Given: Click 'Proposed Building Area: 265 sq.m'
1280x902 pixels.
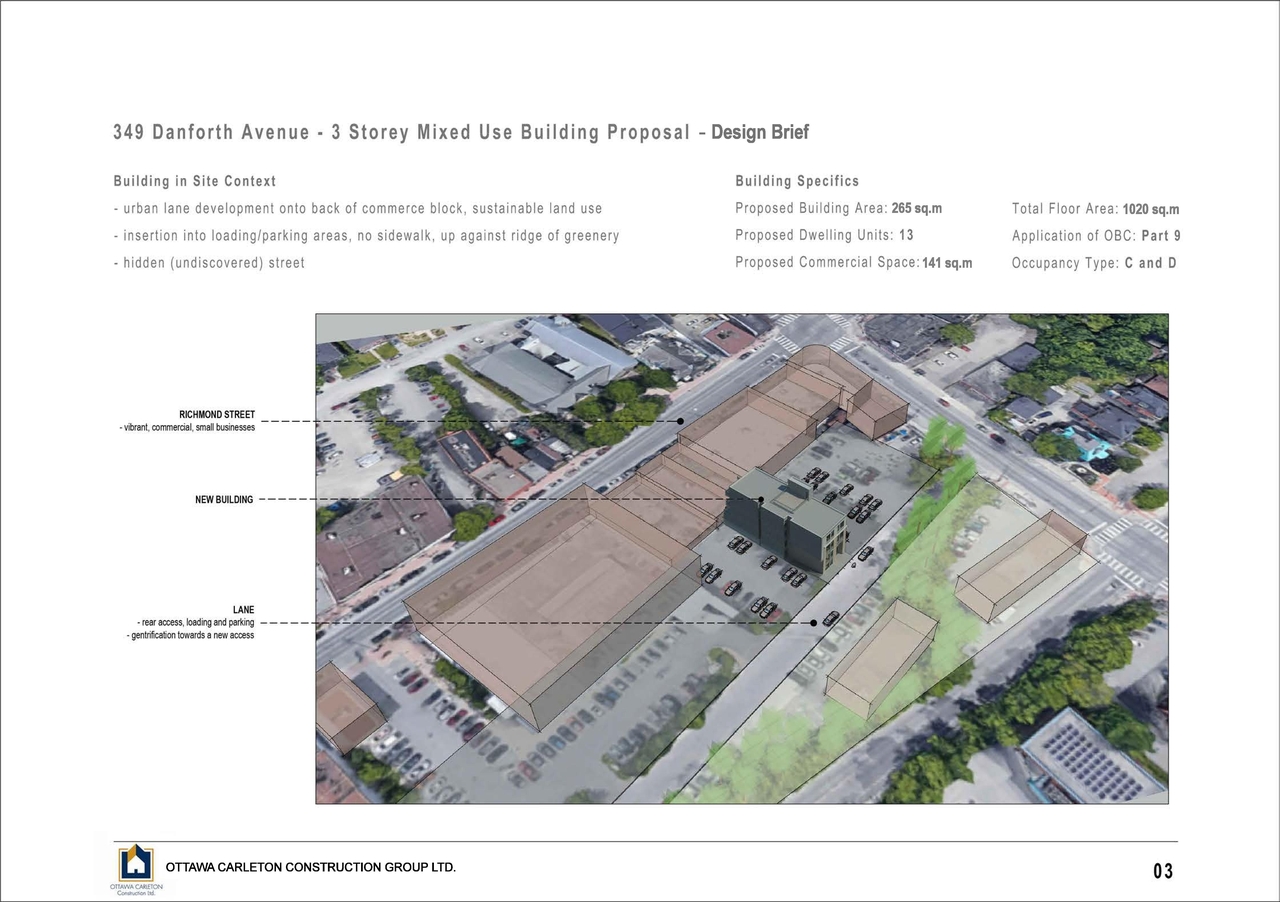Looking at the screenshot, I should [839, 208].
